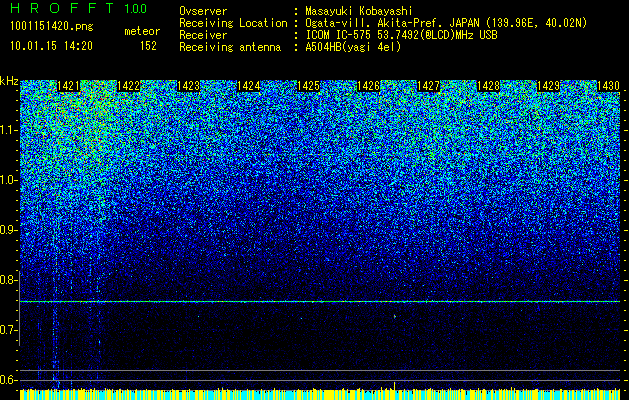The height and width of the screenshot is (400, 629).
Task: Click the 0.6 frequency axis label
Action: tap(9, 380)
